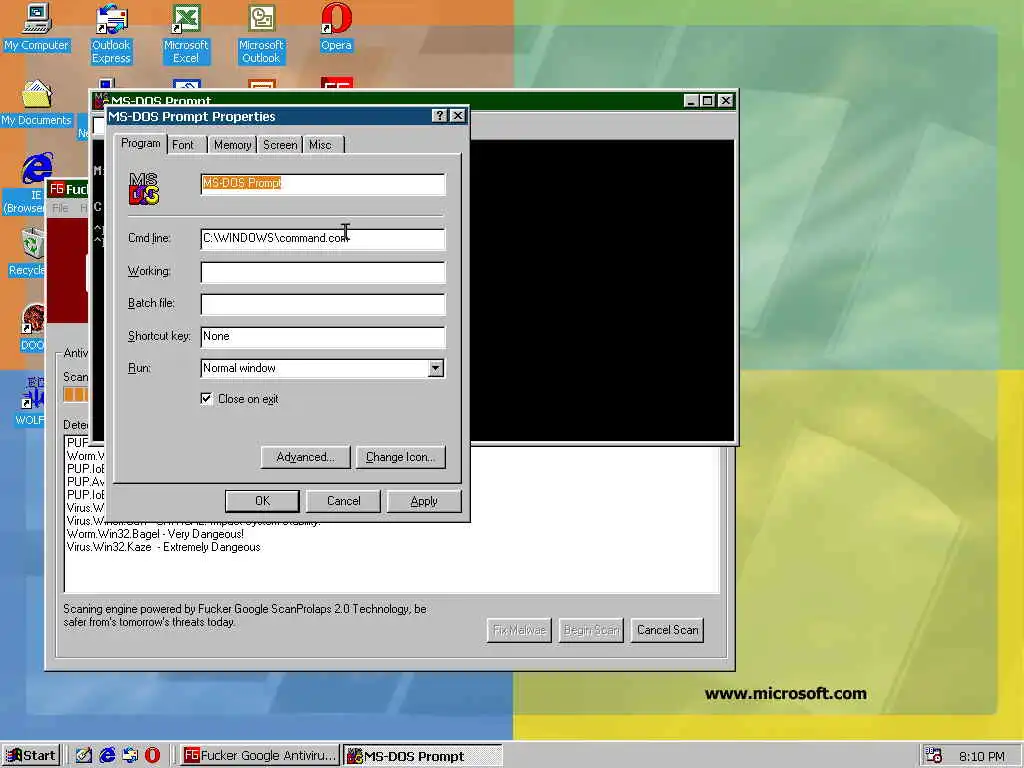Click the Change Icon button

point(400,457)
